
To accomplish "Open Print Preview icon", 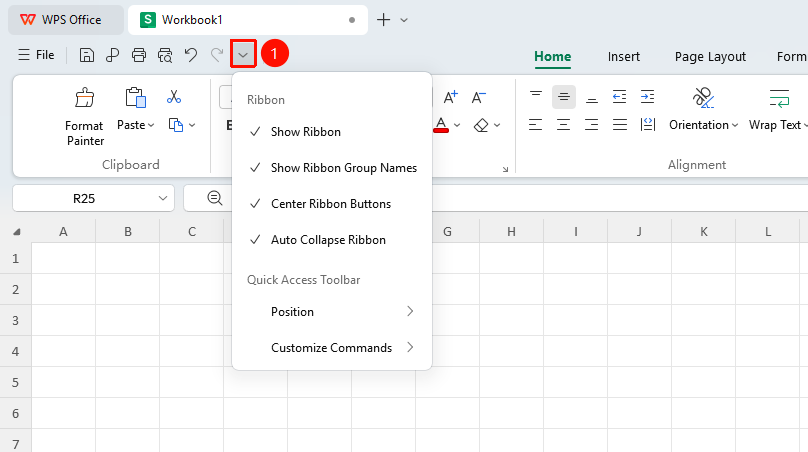I will 165,55.
